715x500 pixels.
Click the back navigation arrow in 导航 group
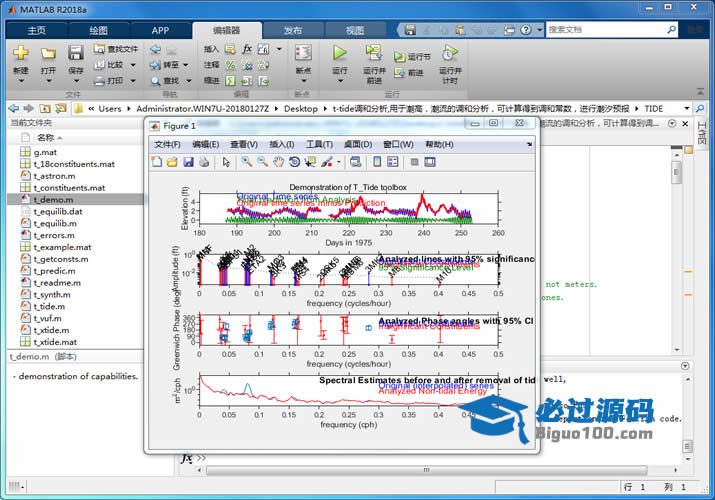(155, 49)
